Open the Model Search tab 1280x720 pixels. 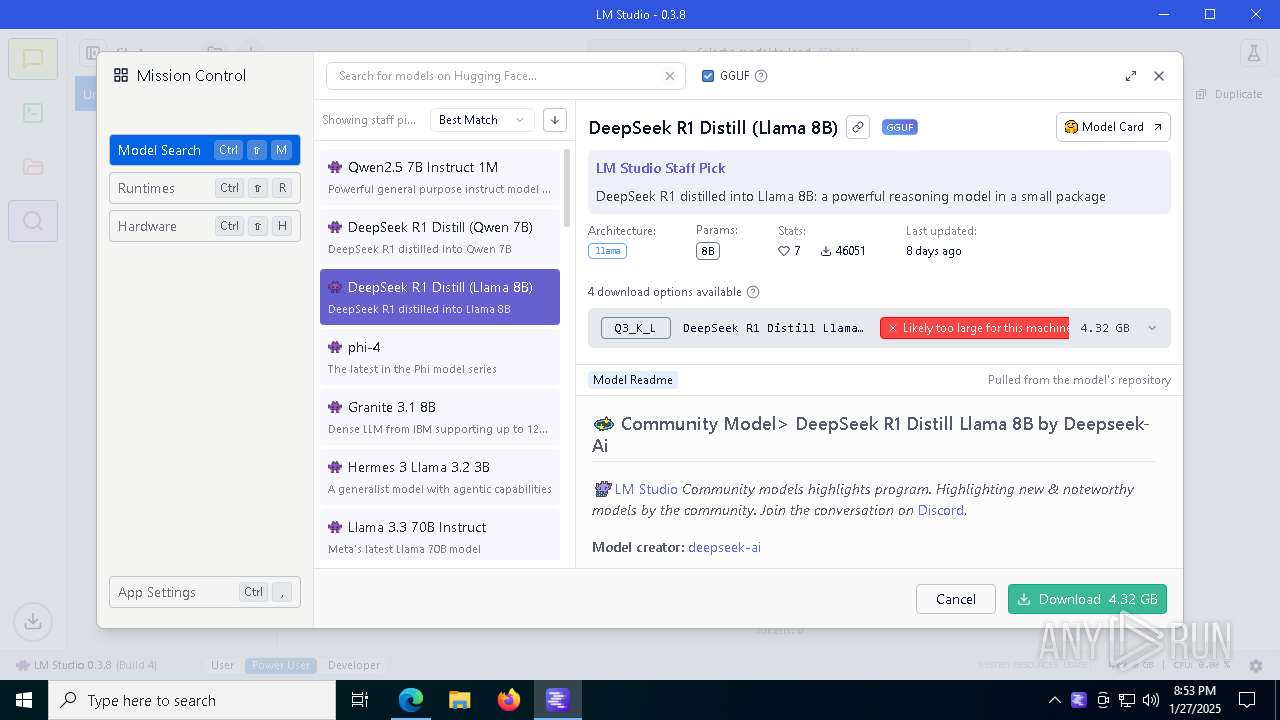(205, 150)
